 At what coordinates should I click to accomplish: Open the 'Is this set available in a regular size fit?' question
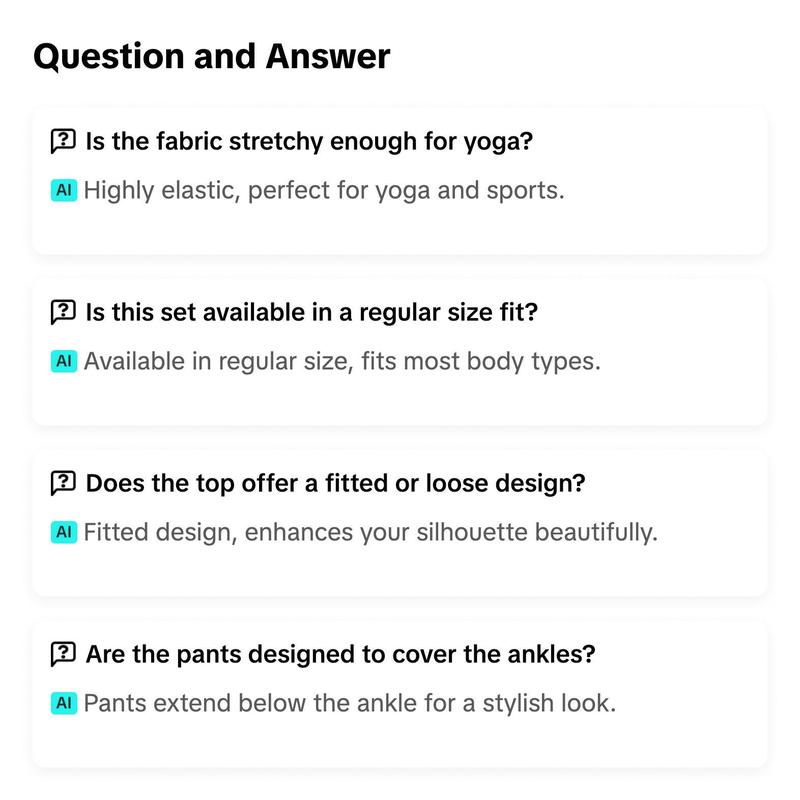312,312
